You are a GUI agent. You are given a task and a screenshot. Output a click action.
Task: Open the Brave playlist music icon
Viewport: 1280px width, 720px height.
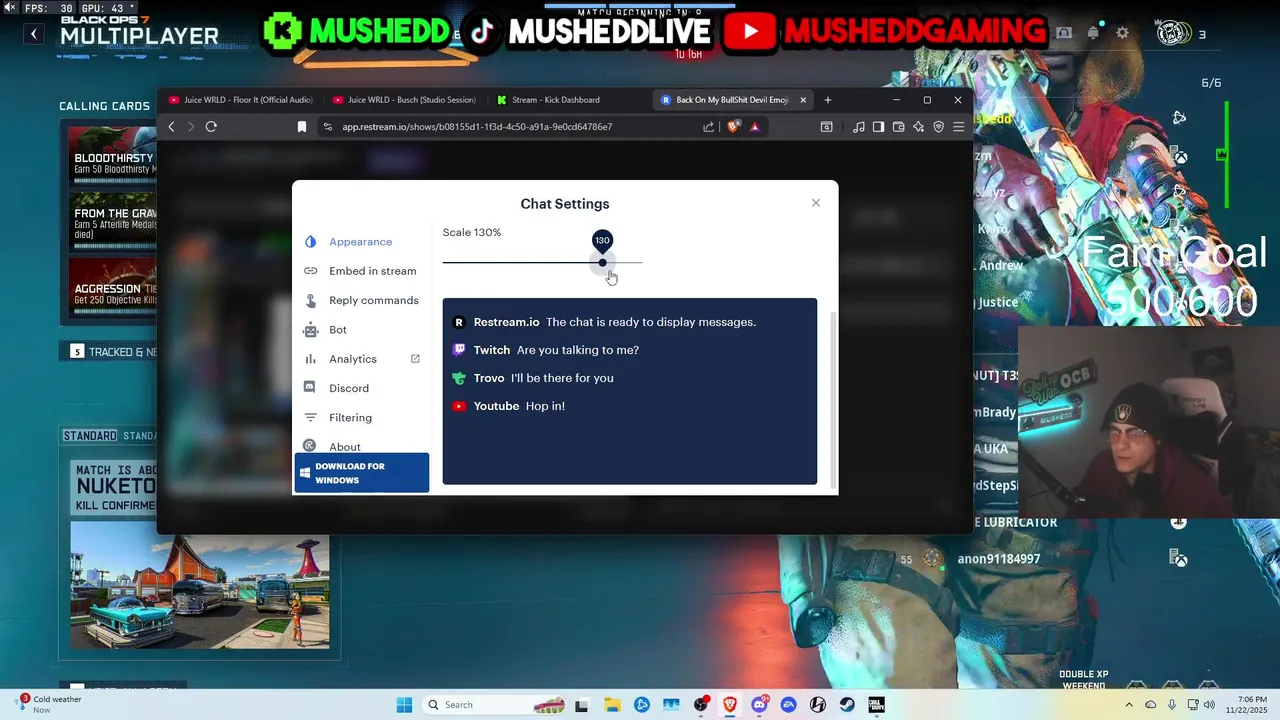coord(858,127)
